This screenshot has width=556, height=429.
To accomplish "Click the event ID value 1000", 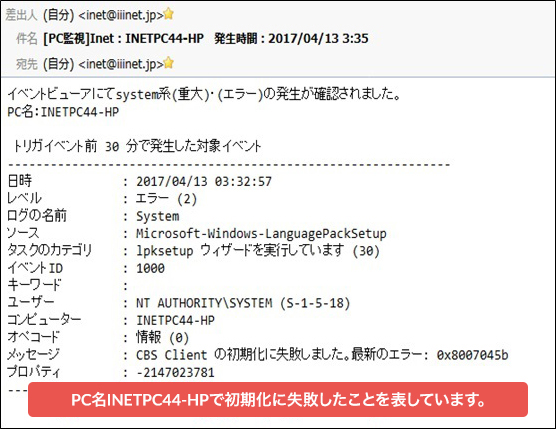I will point(150,268).
